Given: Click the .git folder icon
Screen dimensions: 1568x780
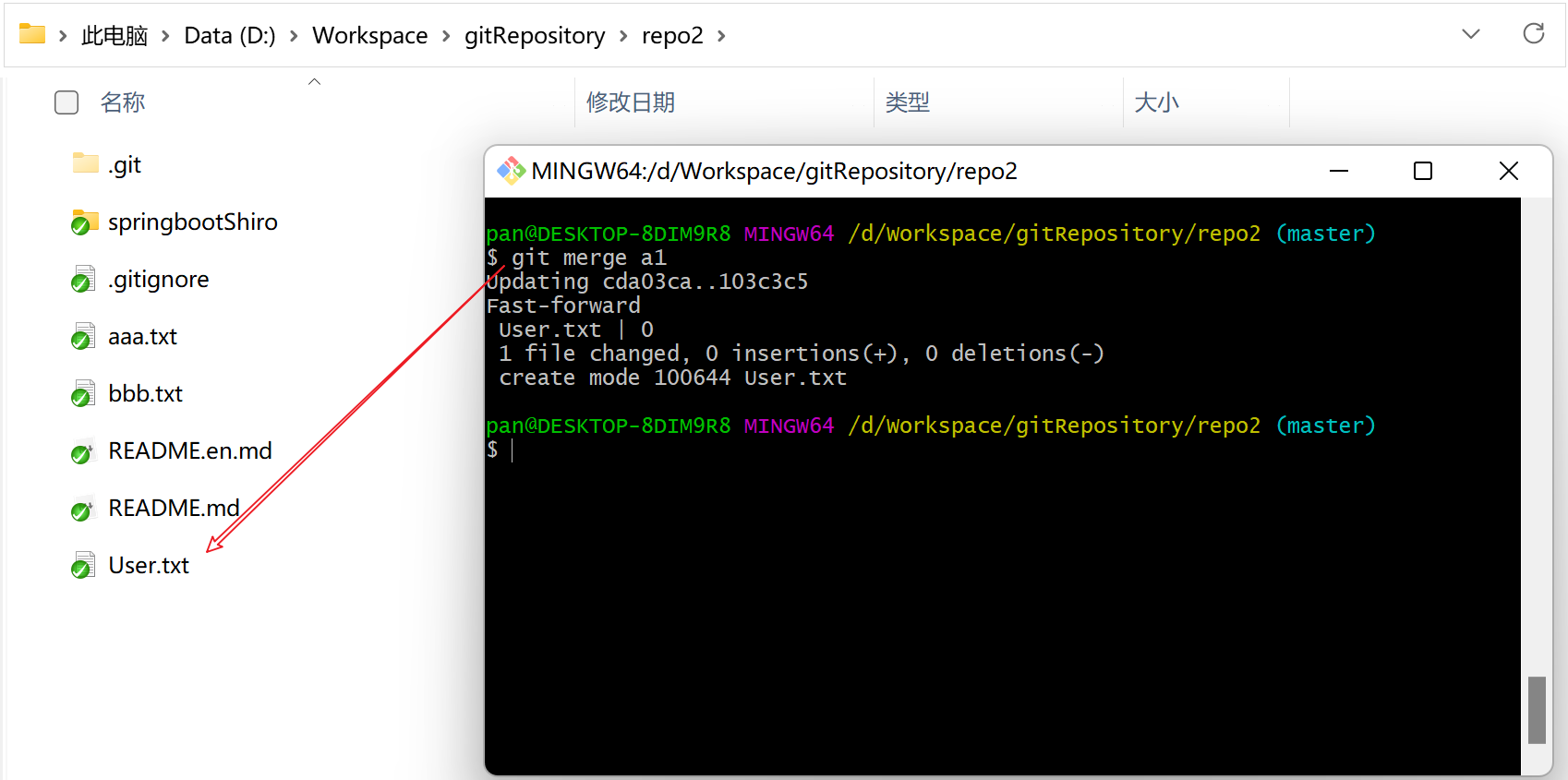Looking at the screenshot, I should point(85,164).
